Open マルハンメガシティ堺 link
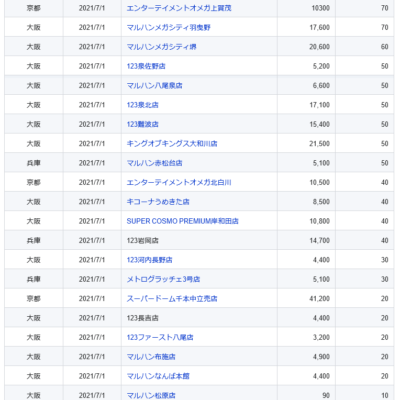Image resolution: width=400 pixels, height=400 pixels. (161, 47)
